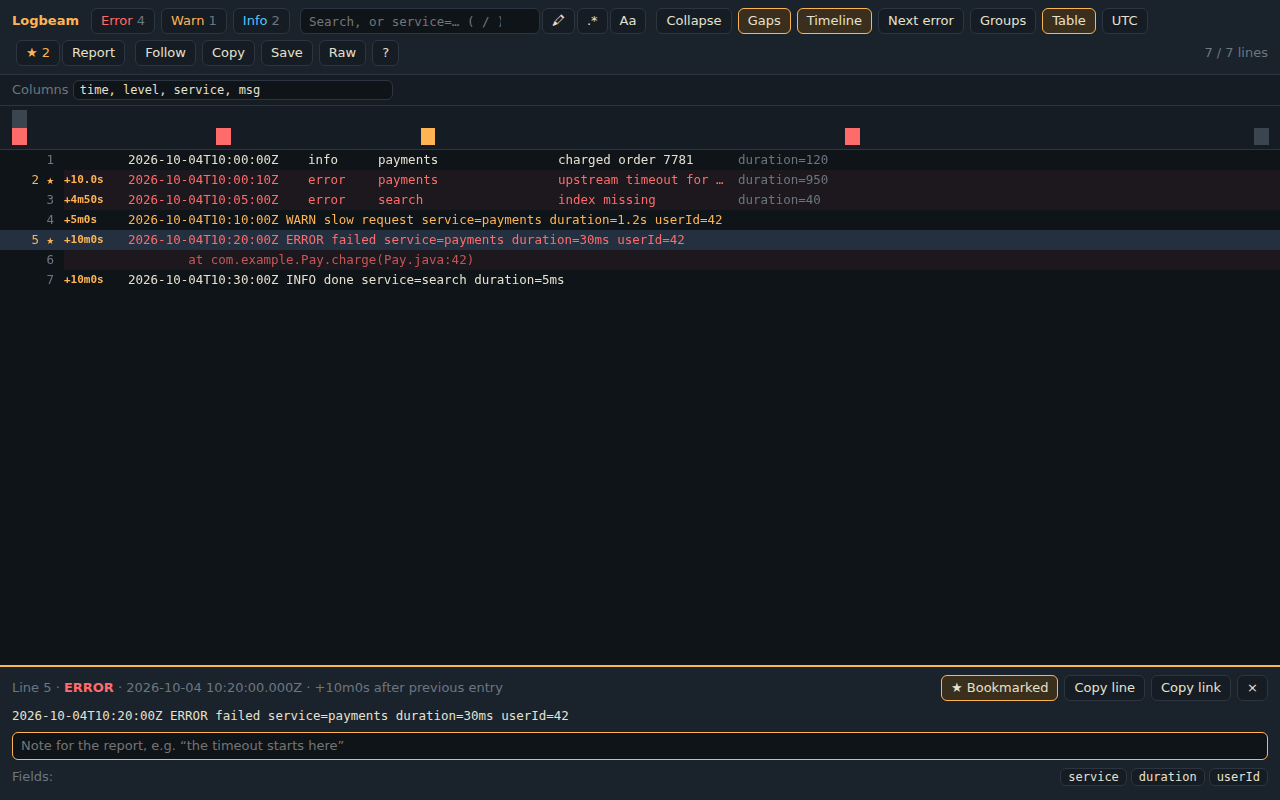Viewport: 1280px width, 800px height.
Task: Filter by Info 2 level
Action: [x=262, y=21]
